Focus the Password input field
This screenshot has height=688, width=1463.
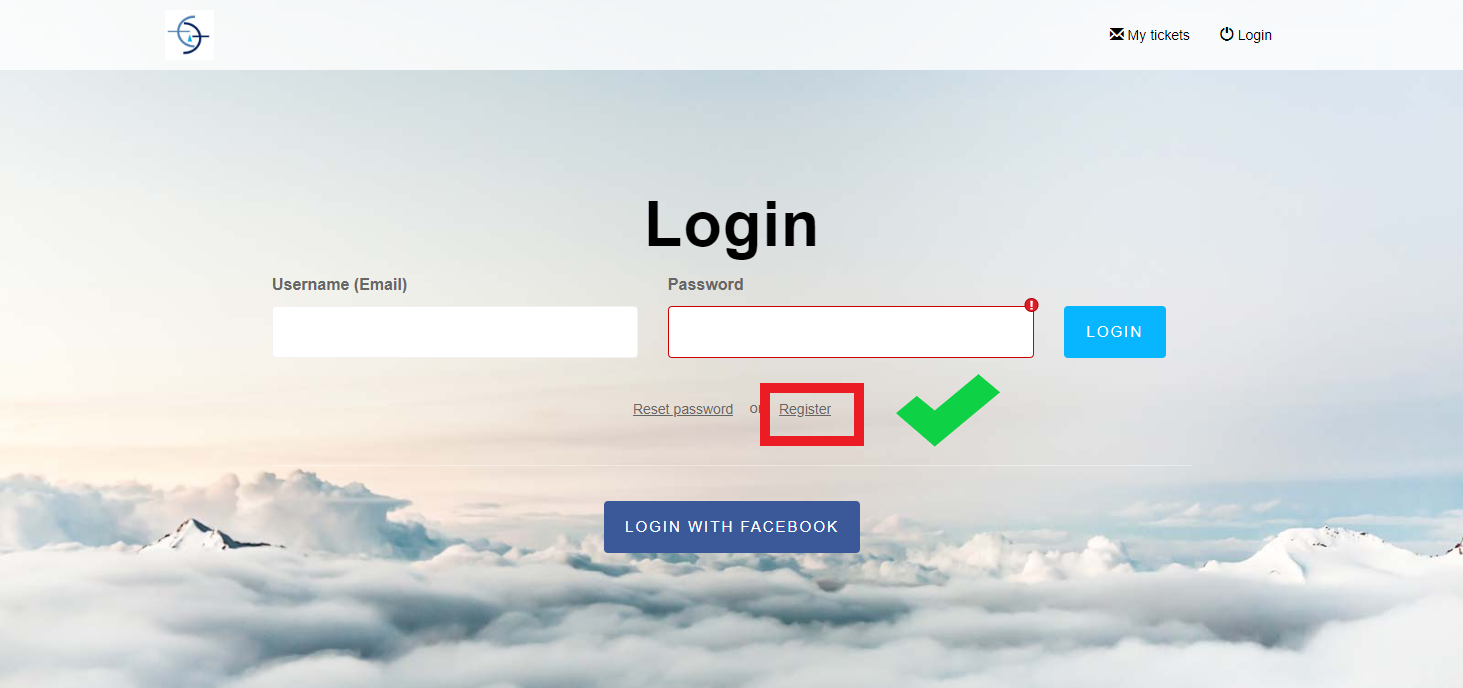851,332
